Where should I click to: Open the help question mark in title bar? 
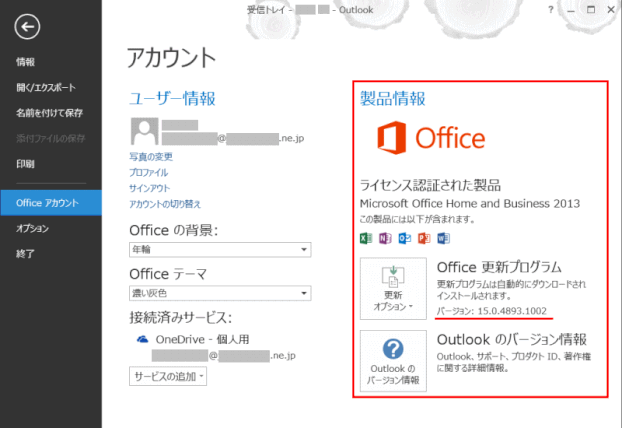tap(551, 10)
